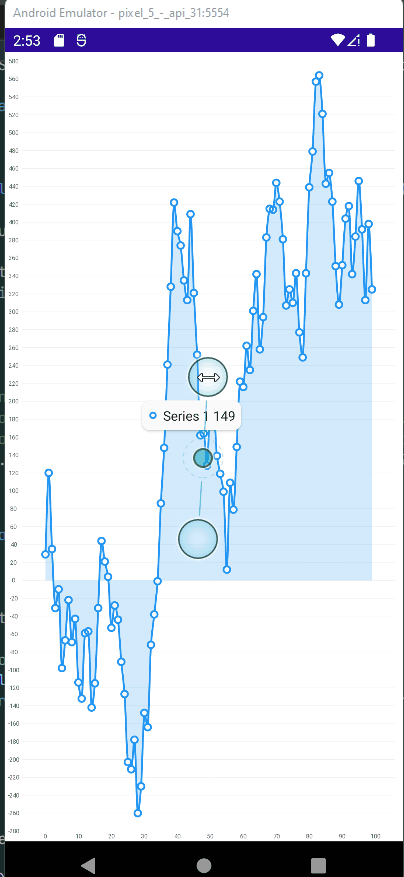Click the lower large zoom handle circle
The height and width of the screenshot is (877, 404).
[x=198, y=539]
